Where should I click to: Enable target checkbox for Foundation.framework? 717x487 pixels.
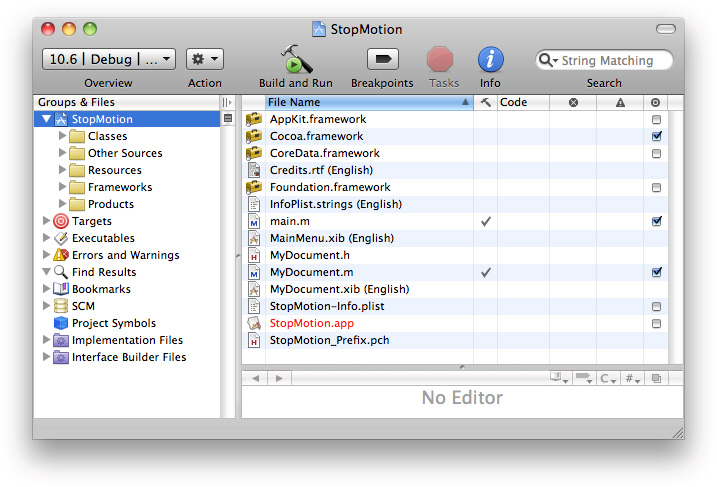pyautogui.click(x=656, y=187)
